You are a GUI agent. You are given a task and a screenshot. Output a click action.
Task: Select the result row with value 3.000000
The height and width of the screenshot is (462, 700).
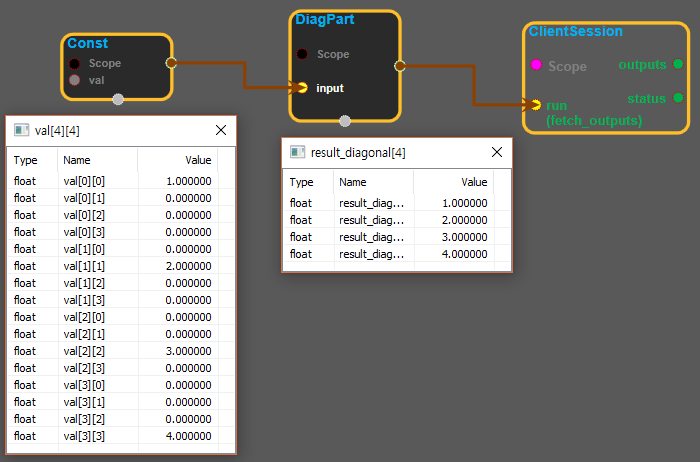(x=395, y=237)
